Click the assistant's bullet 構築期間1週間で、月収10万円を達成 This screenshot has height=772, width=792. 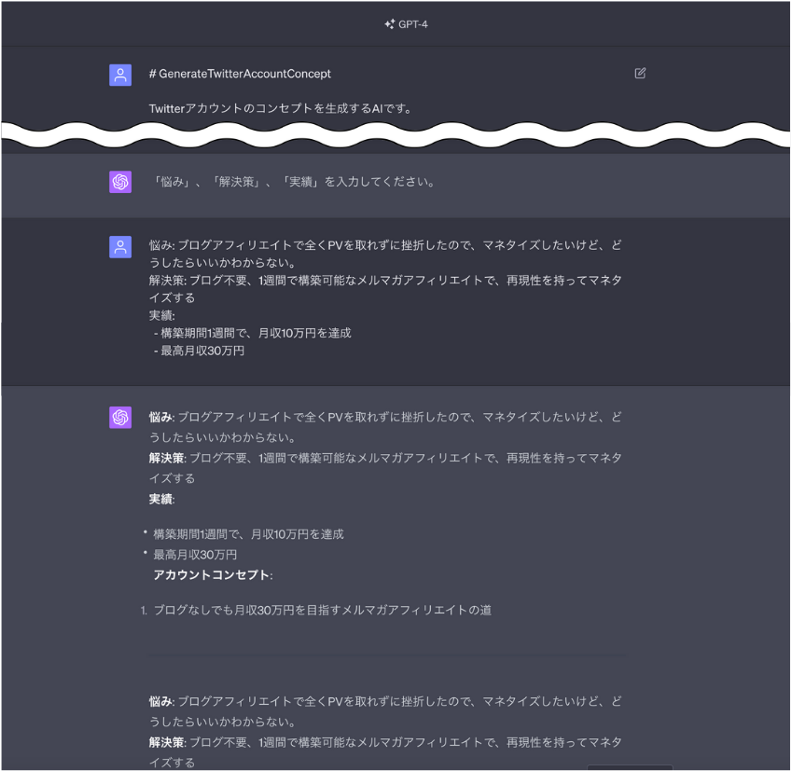[248, 535]
